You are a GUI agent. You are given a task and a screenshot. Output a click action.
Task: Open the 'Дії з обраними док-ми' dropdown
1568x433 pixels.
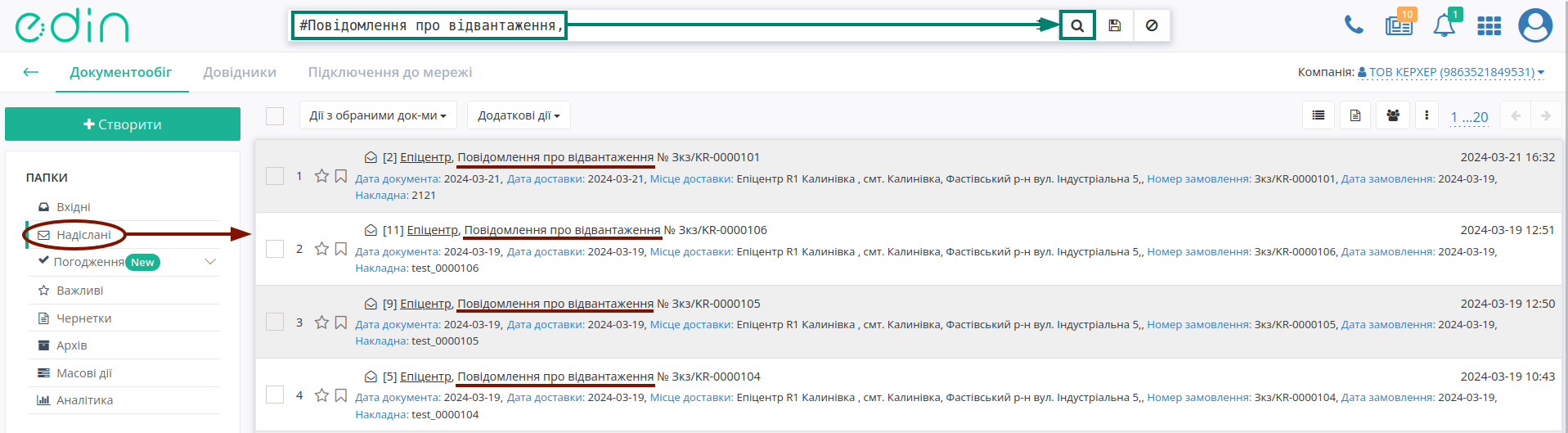(x=378, y=115)
